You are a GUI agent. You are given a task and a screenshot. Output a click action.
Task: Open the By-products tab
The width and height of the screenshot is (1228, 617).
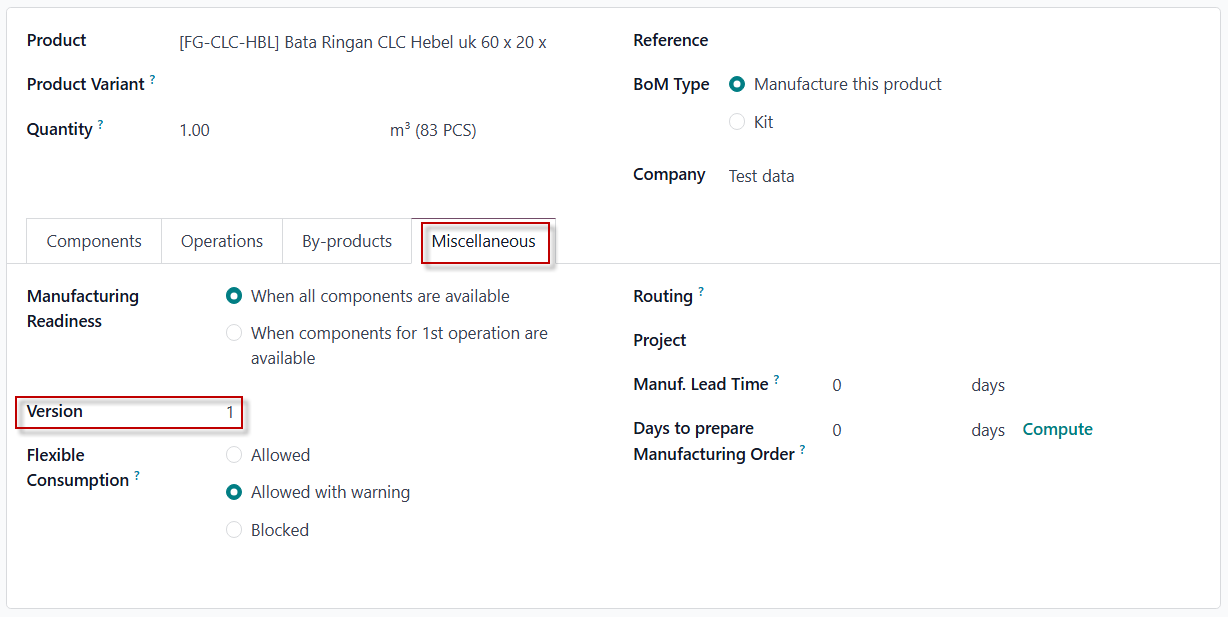(x=347, y=241)
